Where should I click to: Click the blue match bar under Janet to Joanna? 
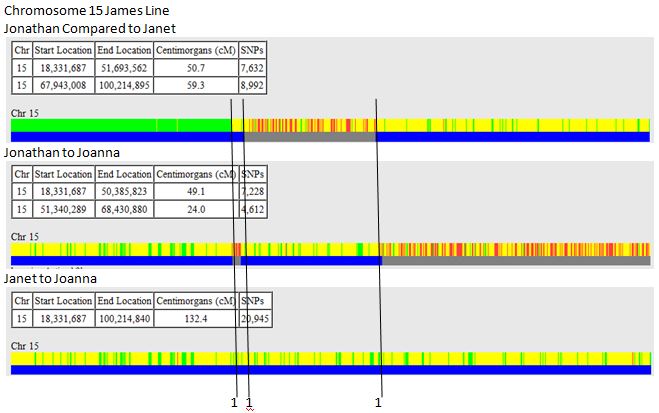point(330,370)
